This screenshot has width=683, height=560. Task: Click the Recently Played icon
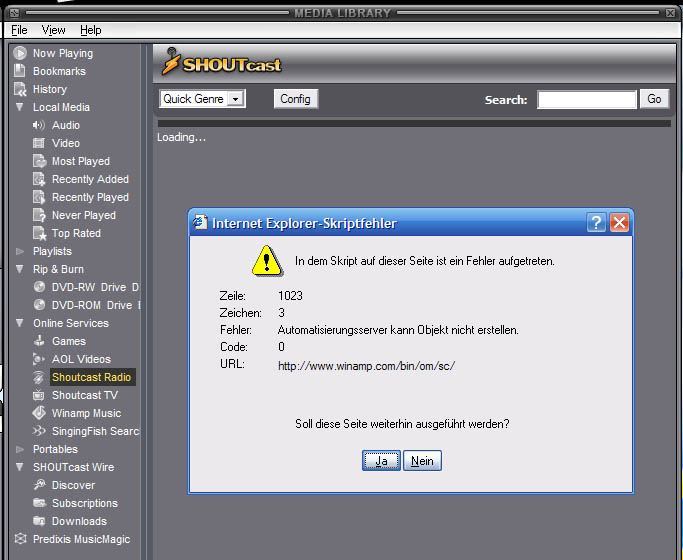pyautogui.click(x=39, y=197)
